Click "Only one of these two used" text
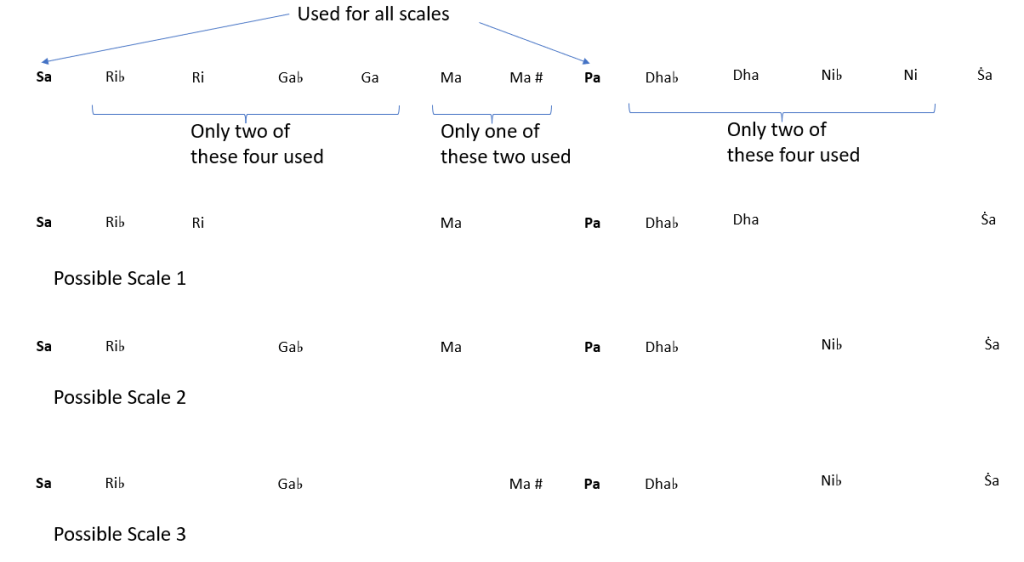 [505, 144]
